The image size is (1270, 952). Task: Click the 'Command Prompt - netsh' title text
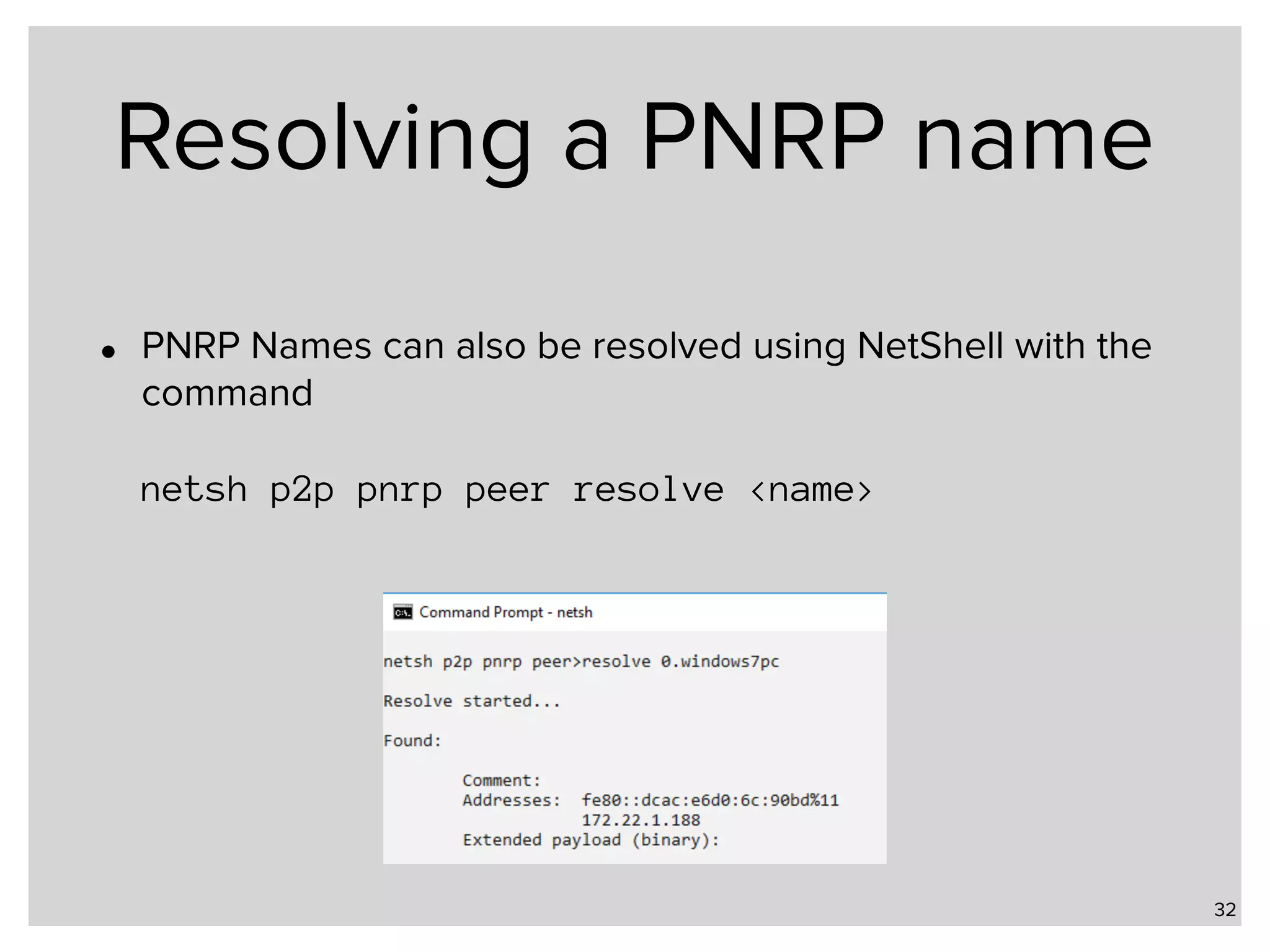(x=505, y=612)
